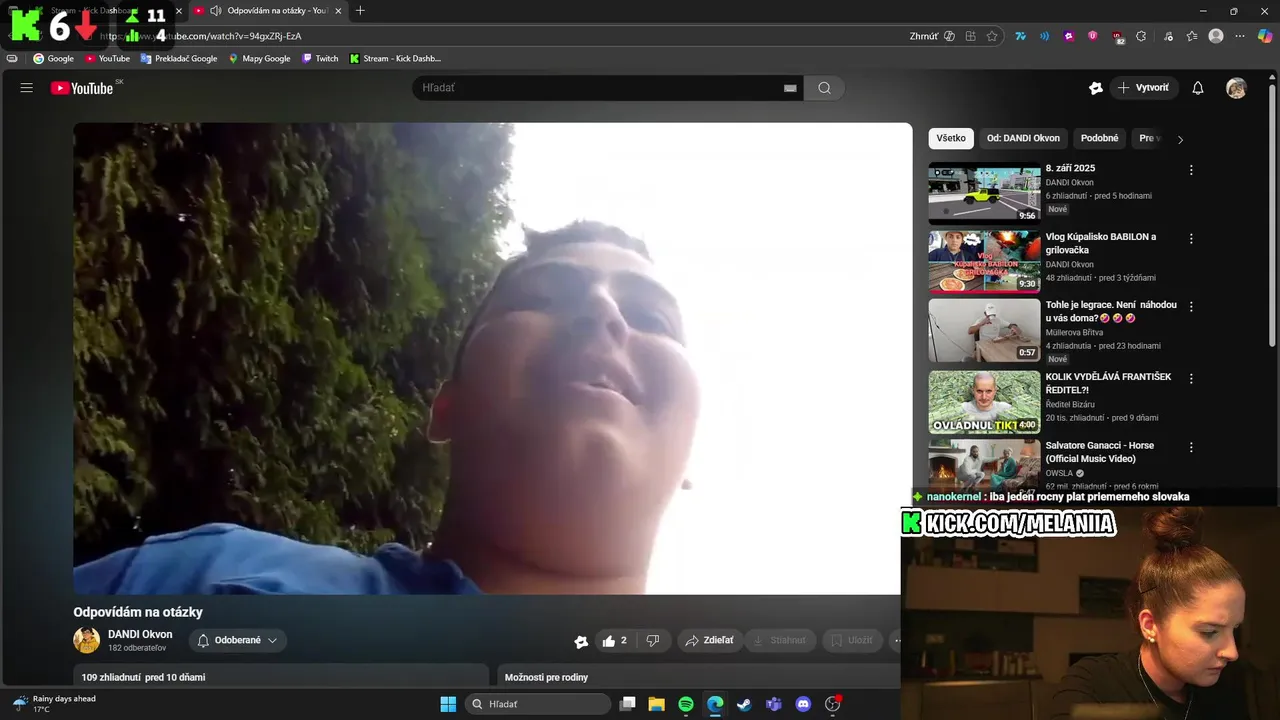Open the Edge Copilot icon

1265,36
